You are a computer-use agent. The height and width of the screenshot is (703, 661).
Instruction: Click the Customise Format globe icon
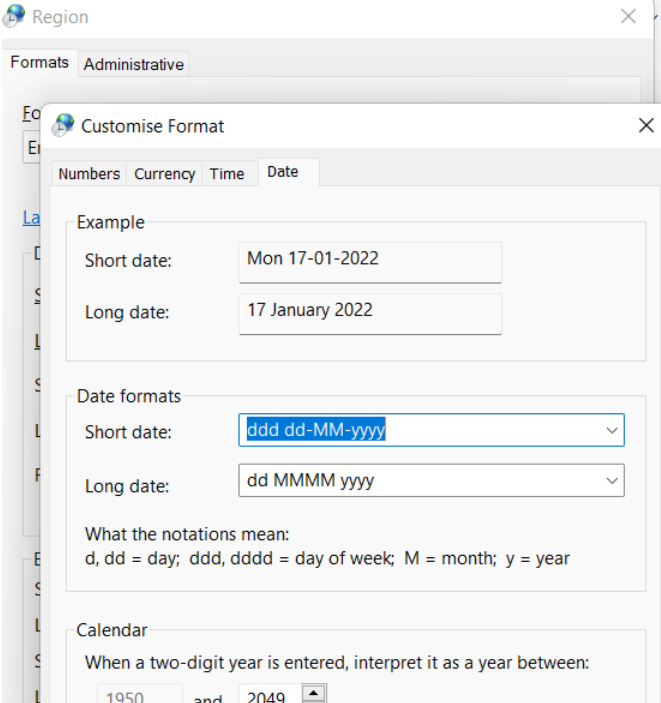(63, 125)
